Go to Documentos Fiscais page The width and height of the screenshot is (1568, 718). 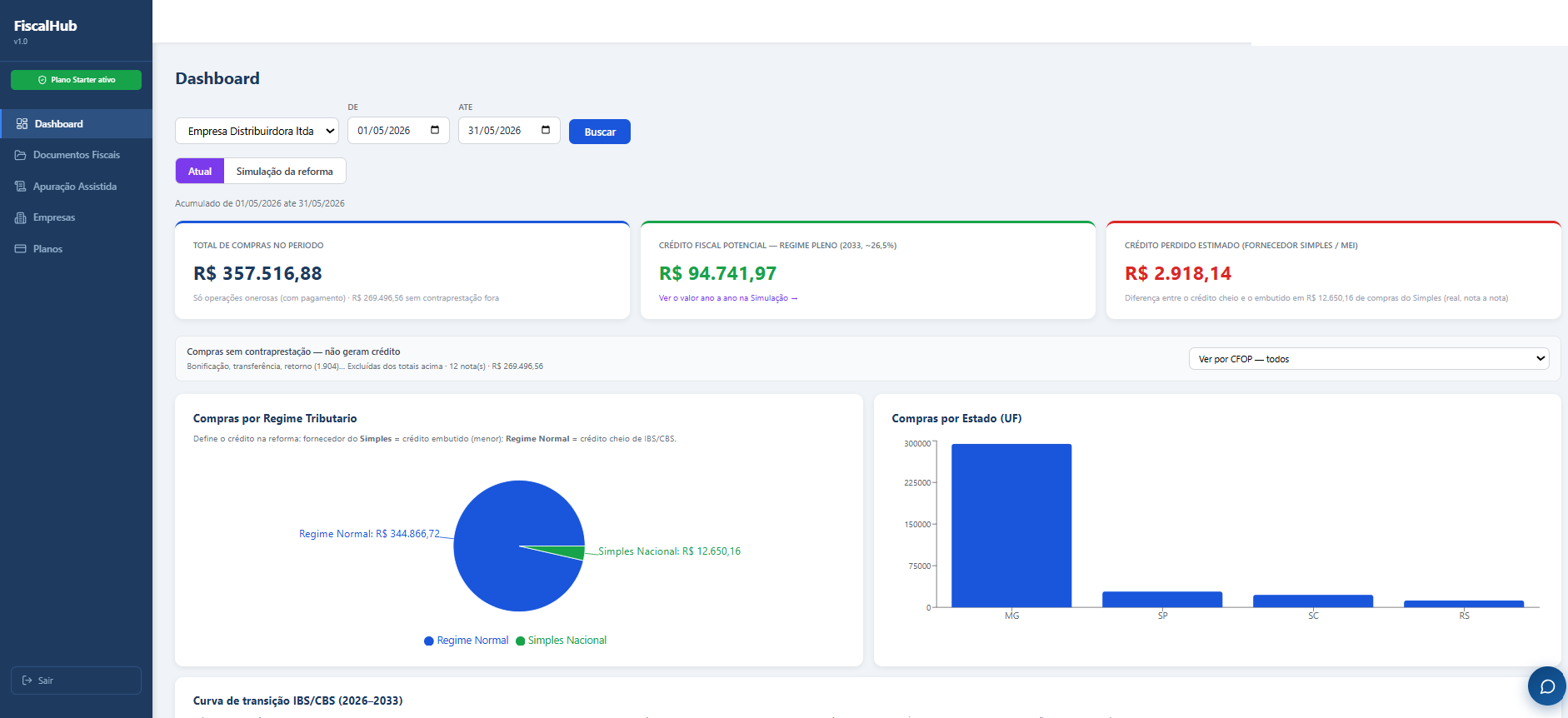pos(77,155)
